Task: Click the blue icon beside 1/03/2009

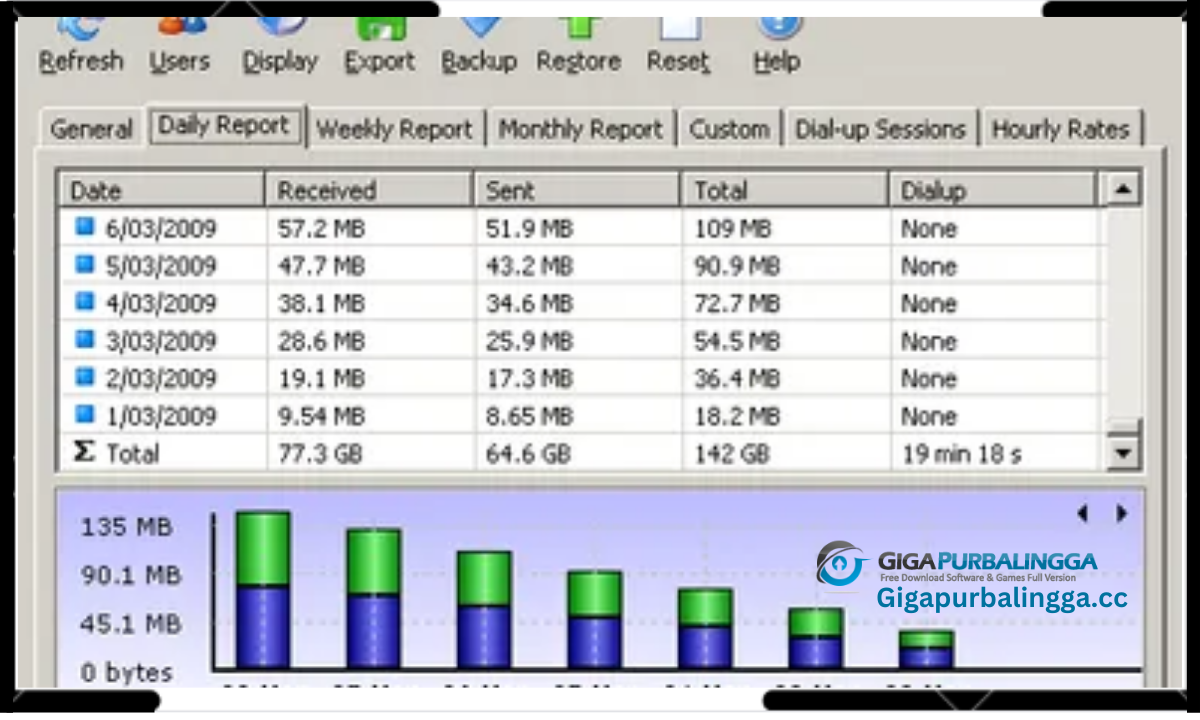Action: [x=85, y=414]
